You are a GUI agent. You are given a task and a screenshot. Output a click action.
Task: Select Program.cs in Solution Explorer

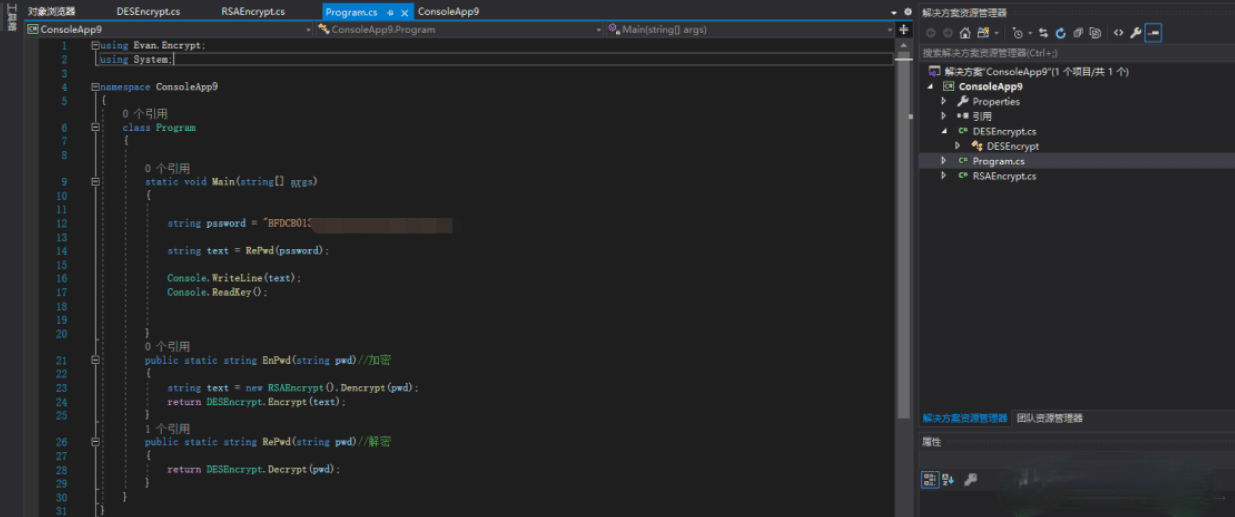pos(998,161)
